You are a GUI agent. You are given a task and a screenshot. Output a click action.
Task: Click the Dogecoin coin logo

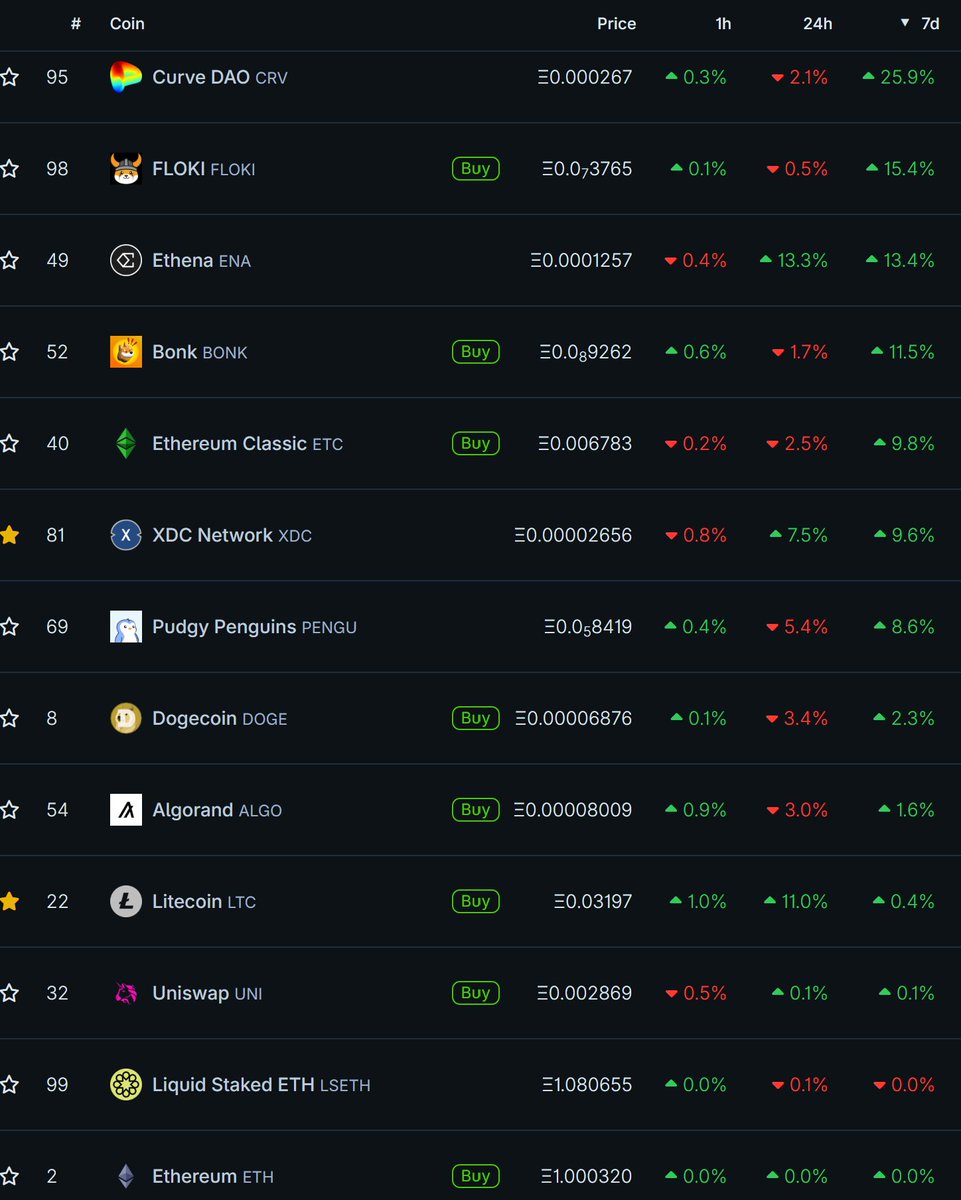pos(126,718)
